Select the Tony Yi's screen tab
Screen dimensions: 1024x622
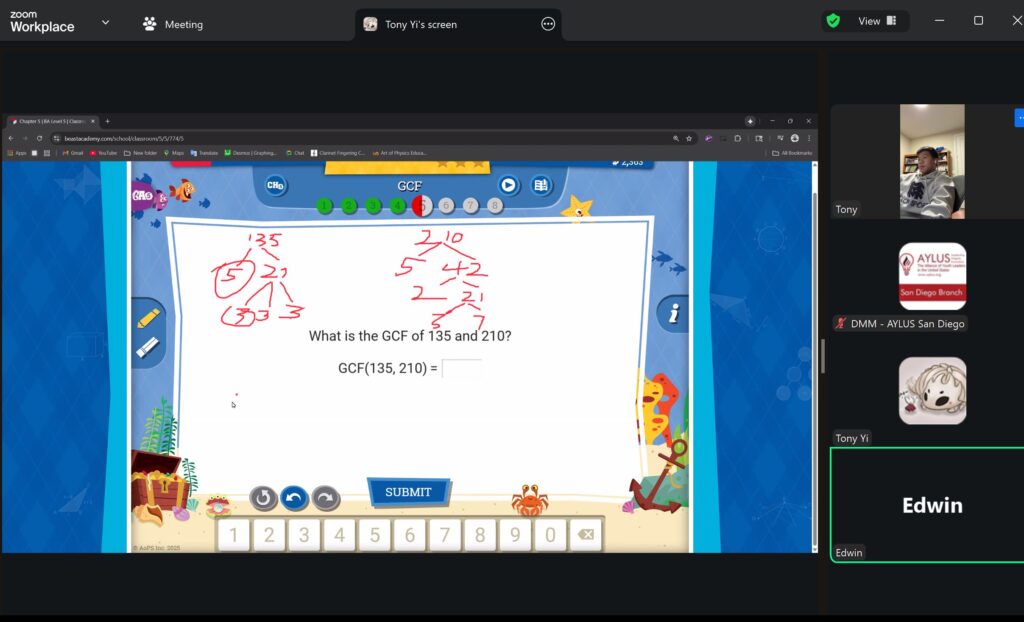click(x=420, y=24)
